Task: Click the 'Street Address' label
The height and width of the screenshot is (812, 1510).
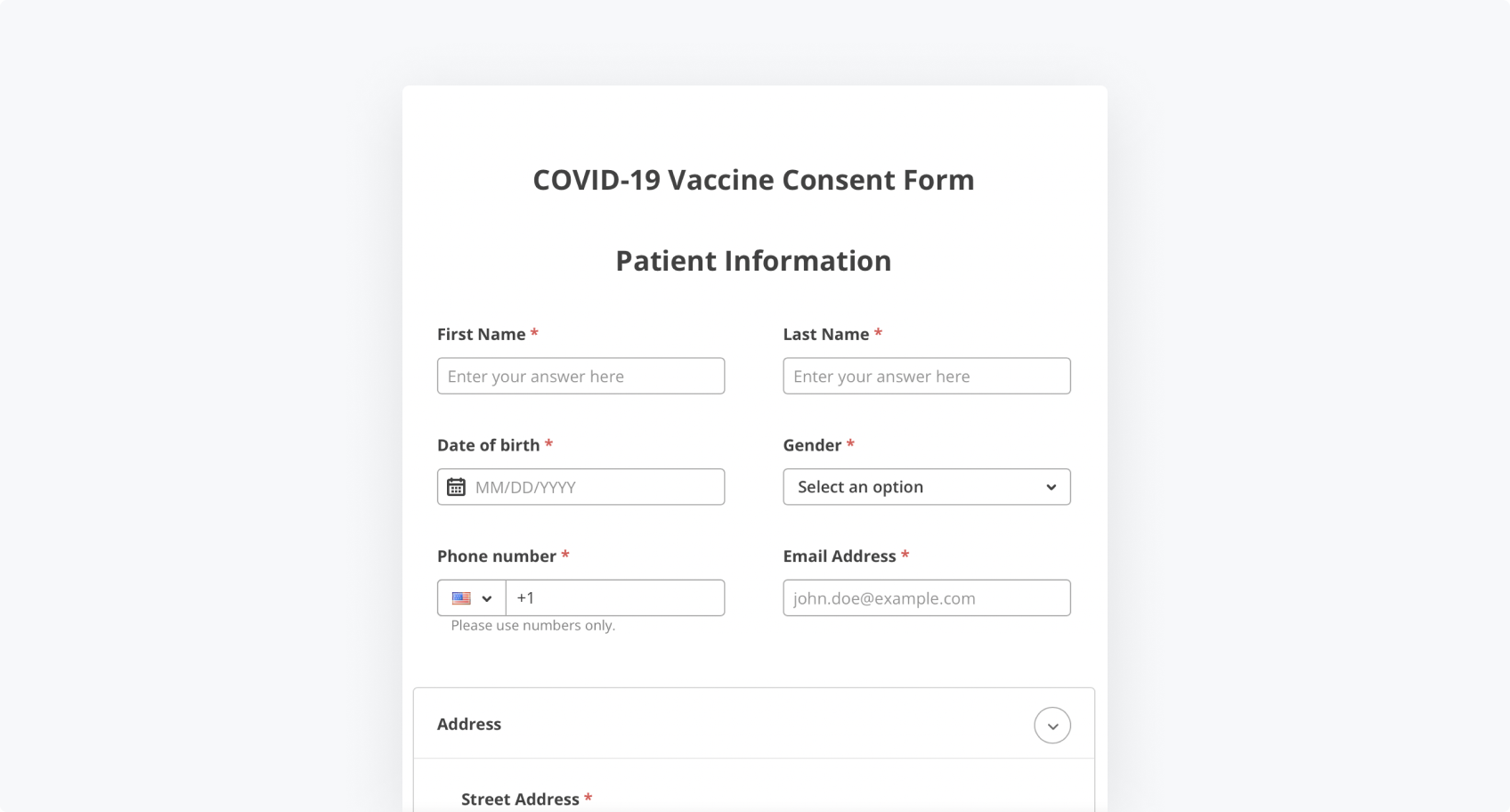Action: [x=520, y=800]
